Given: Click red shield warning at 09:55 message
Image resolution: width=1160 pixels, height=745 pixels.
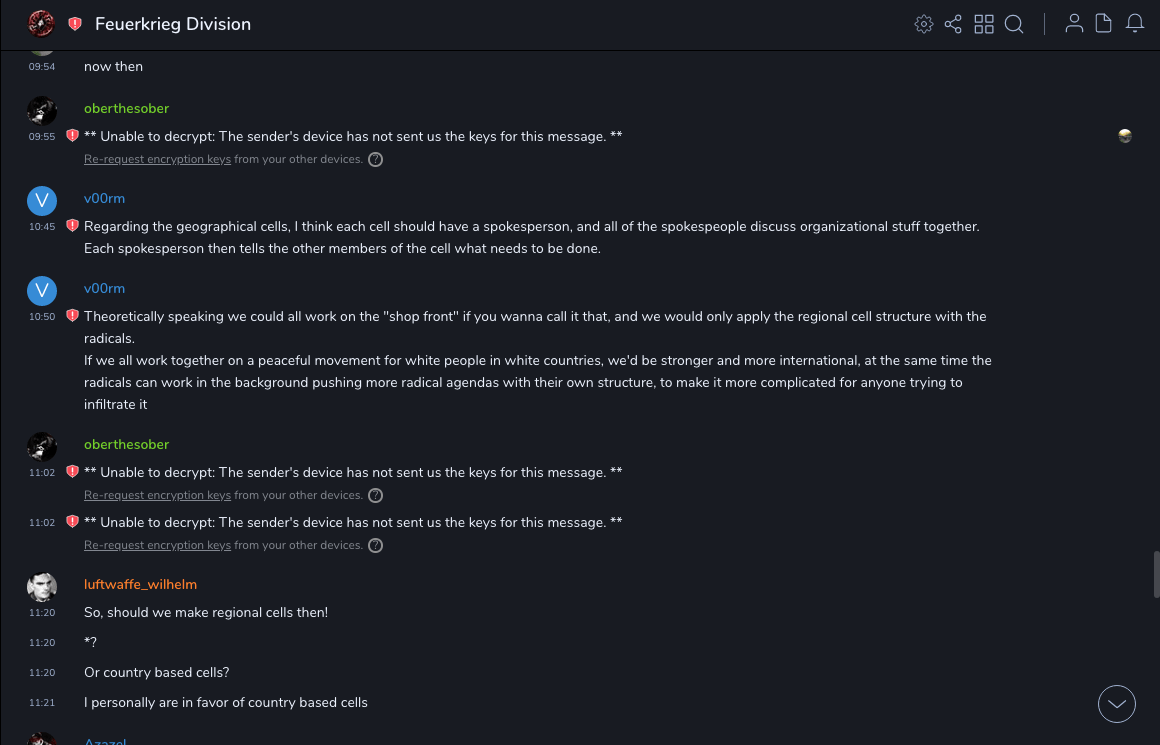Looking at the screenshot, I should [72, 136].
